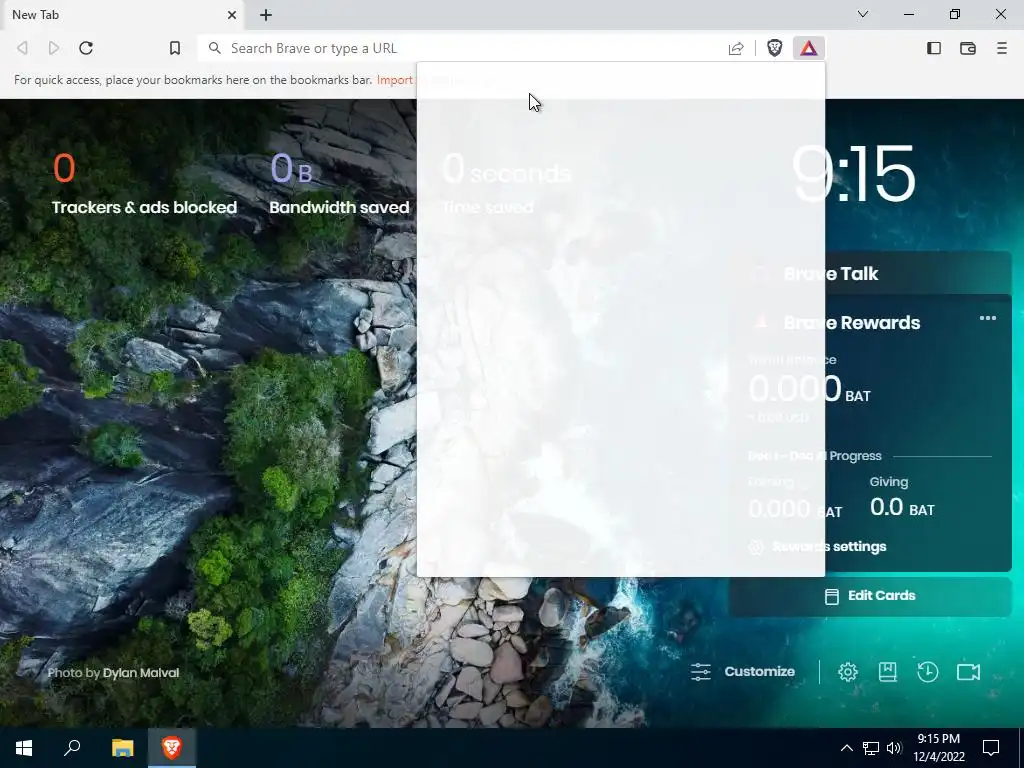The image size is (1024, 768).
Task: Open Windows taskbar search
Action: coord(72,748)
